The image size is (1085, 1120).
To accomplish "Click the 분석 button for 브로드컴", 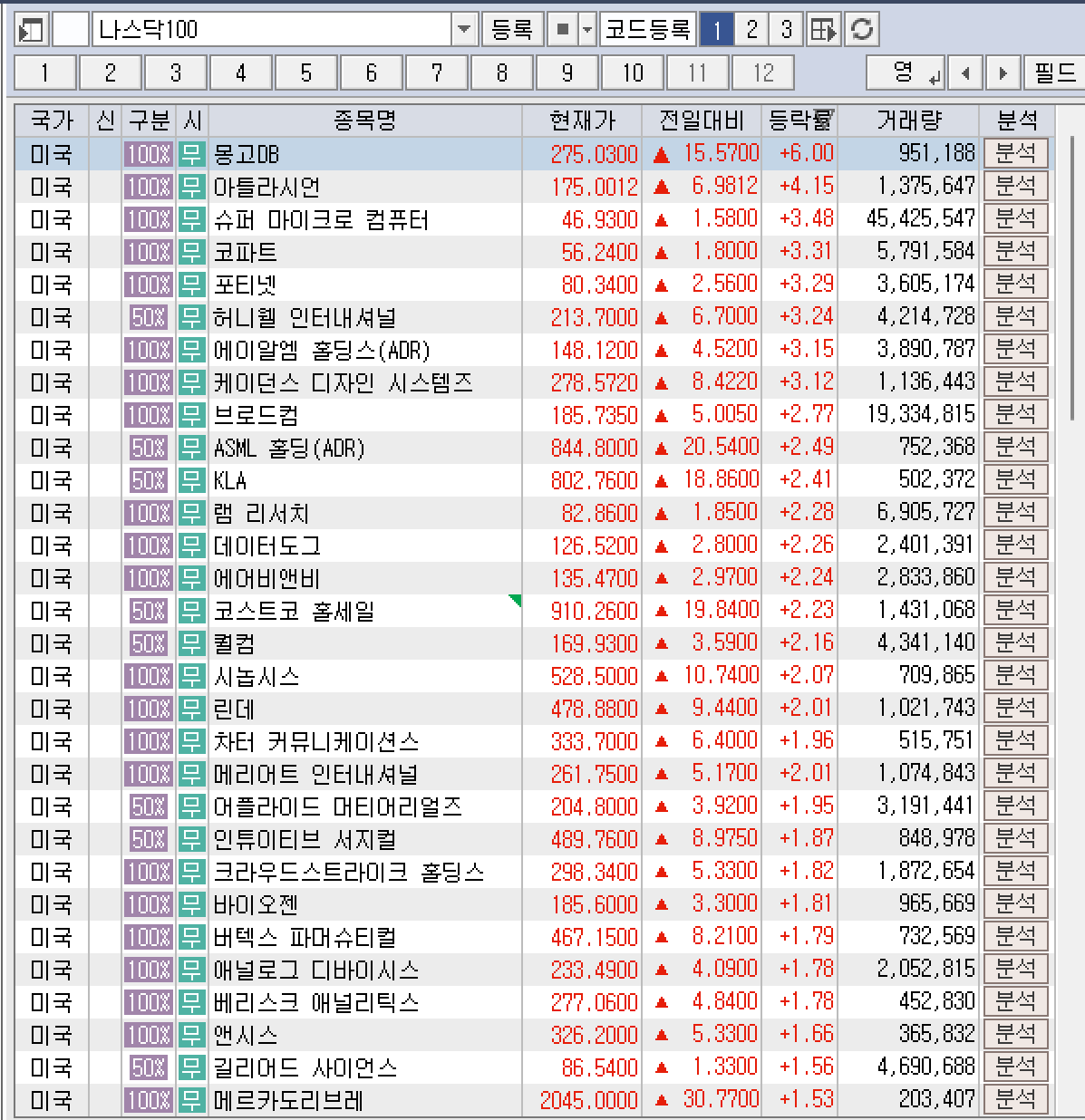I will tap(1015, 414).
